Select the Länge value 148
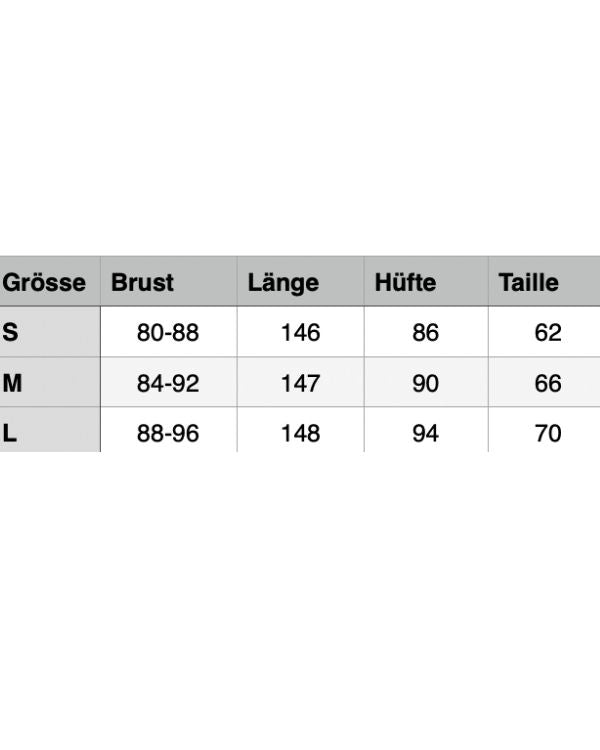 pos(300,433)
